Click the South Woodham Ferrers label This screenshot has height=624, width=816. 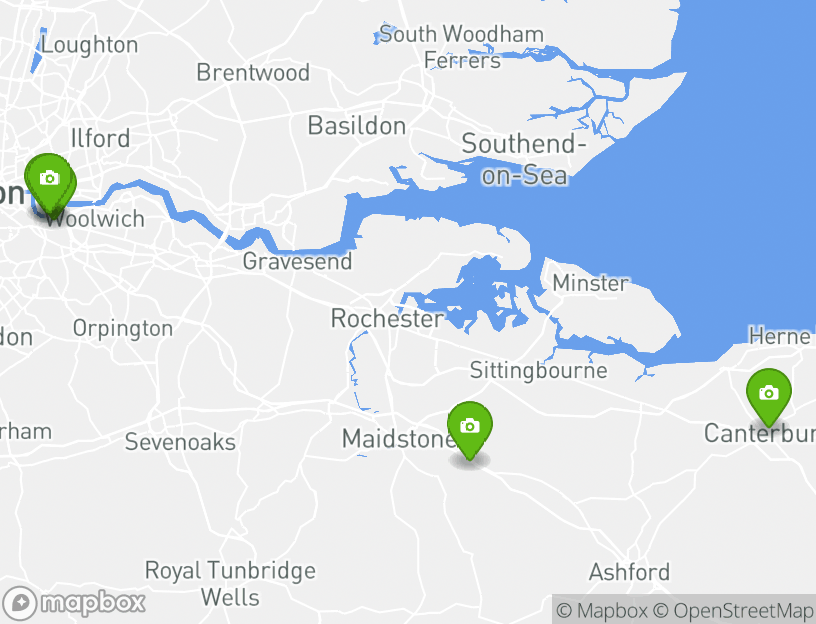pyautogui.click(x=462, y=47)
